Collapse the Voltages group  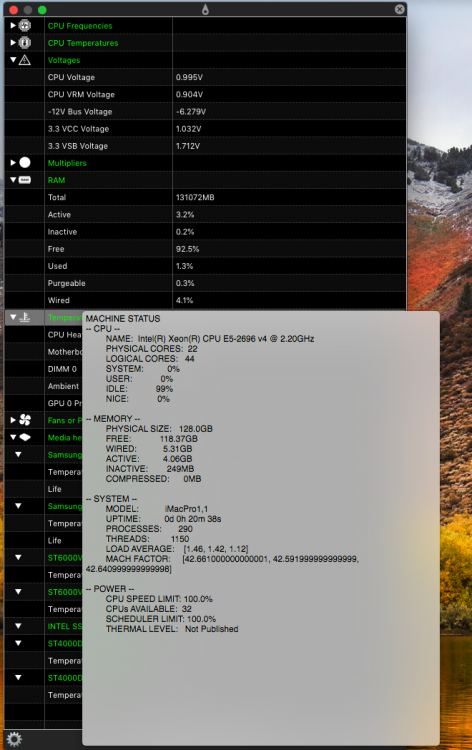(x=13, y=60)
